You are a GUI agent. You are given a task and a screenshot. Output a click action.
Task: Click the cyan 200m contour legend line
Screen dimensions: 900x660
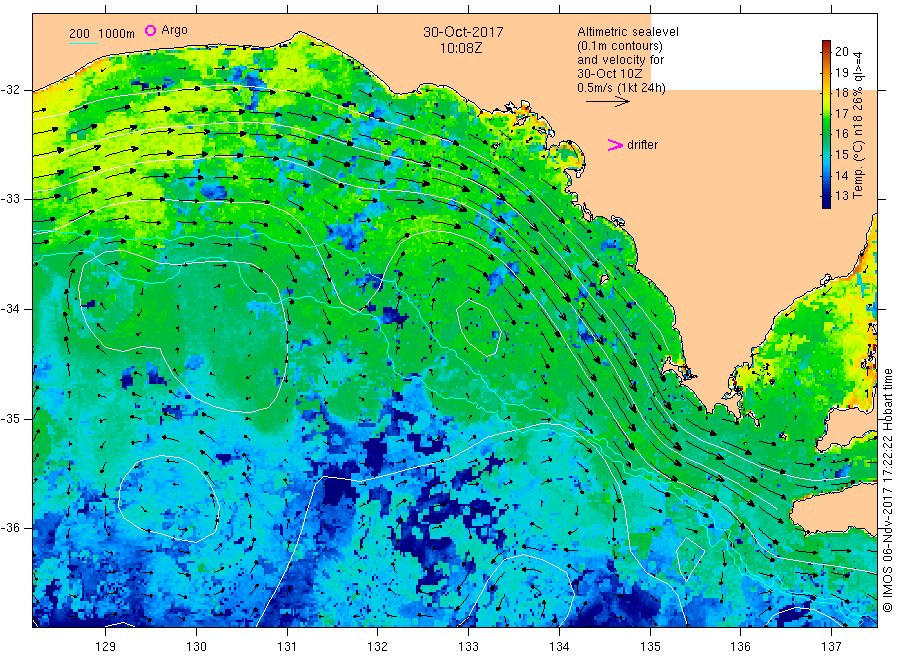click(83, 42)
